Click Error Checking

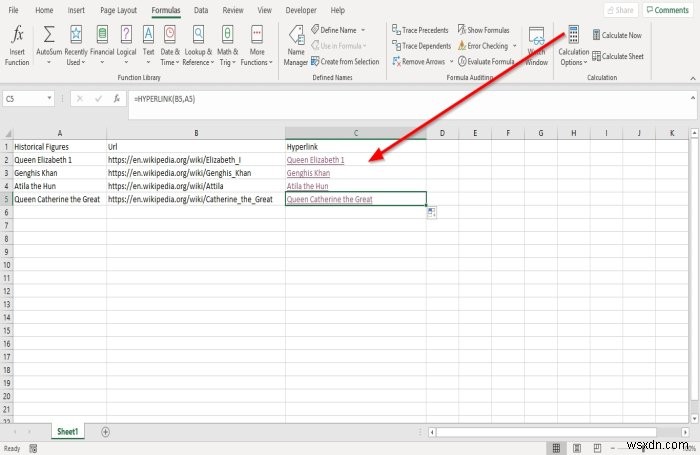(x=483, y=46)
